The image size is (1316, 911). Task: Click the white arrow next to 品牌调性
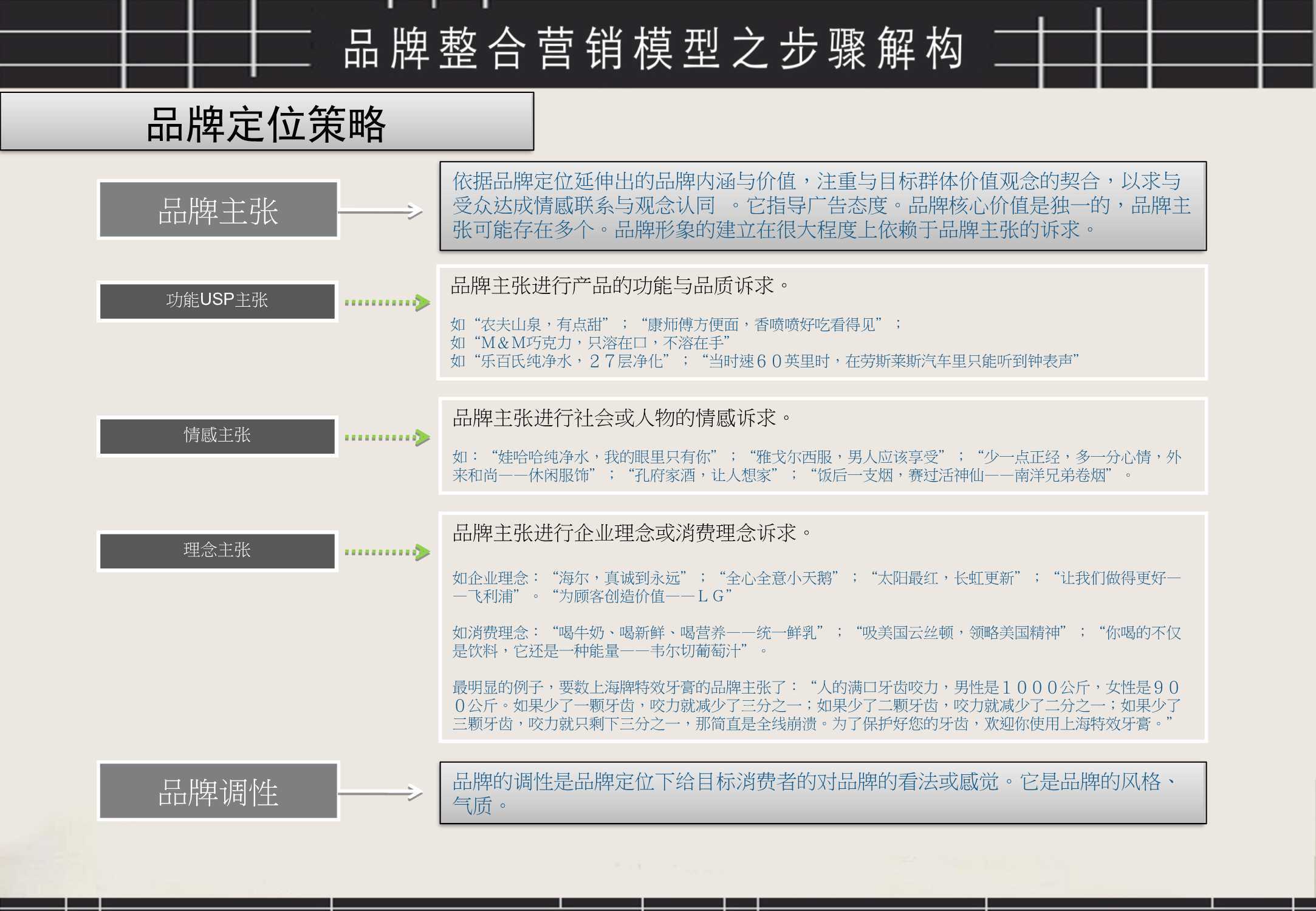(380, 793)
